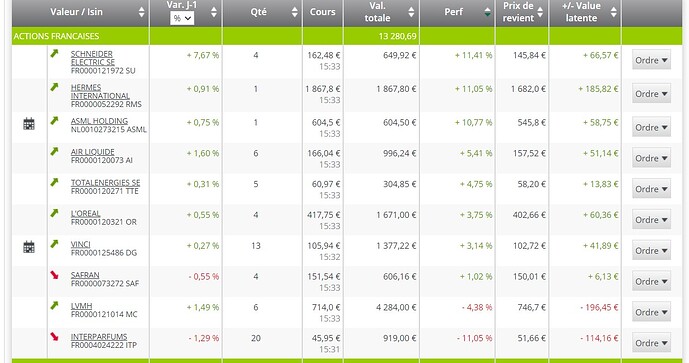The width and height of the screenshot is (689, 363).
Task: Sort by the Prix de revient arrows
Action: click(x=540, y=12)
